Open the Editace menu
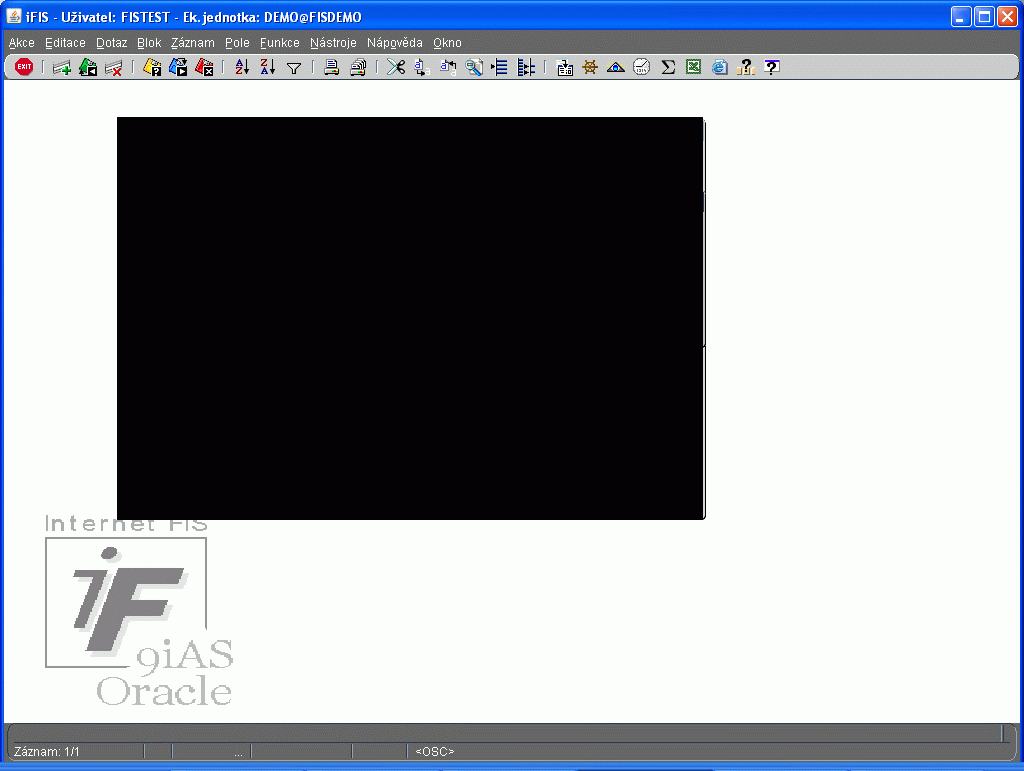Image resolution: width=1024 pixels, height=771 pixels. click(65, 43)
